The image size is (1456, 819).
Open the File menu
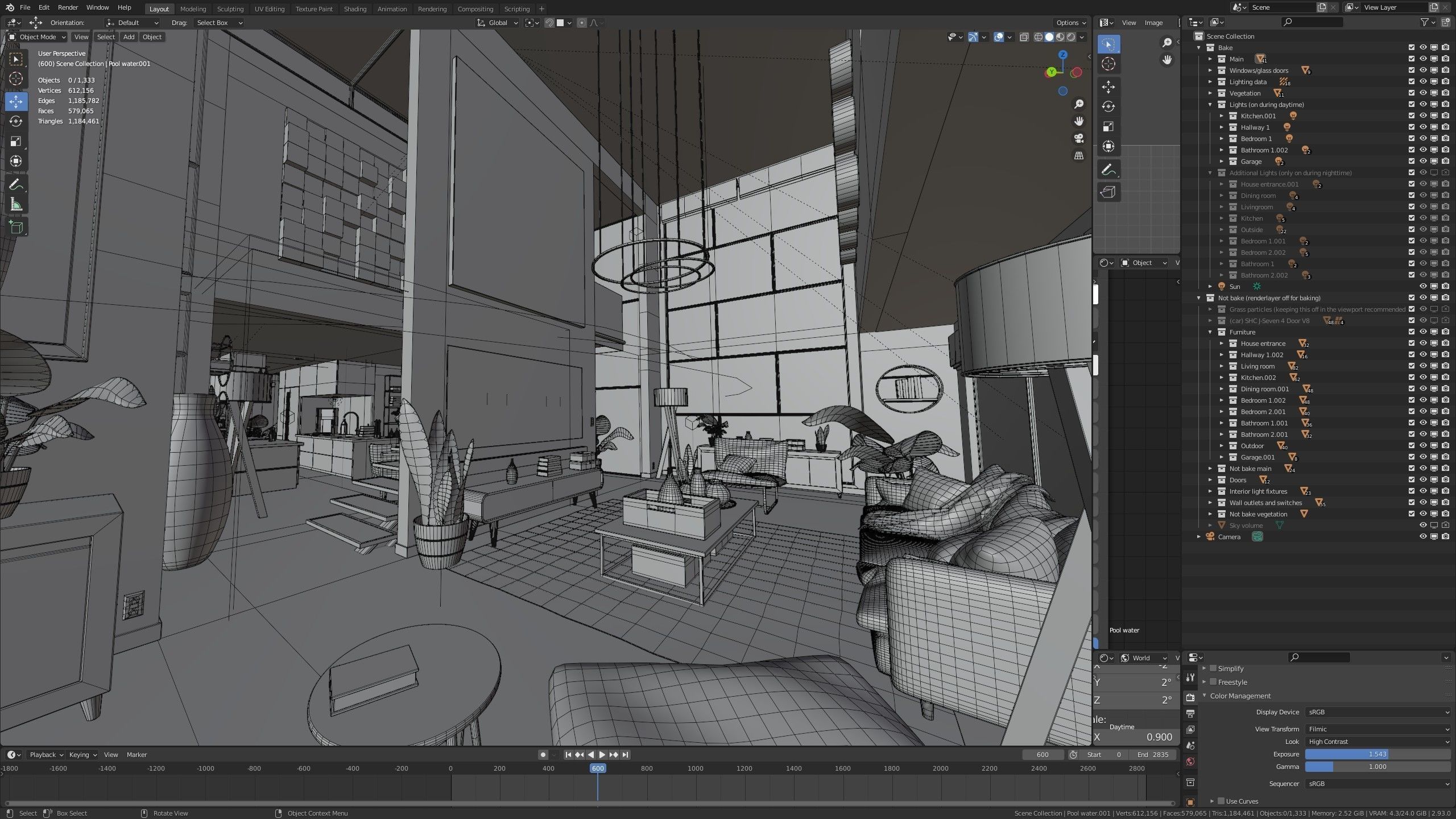25,7
